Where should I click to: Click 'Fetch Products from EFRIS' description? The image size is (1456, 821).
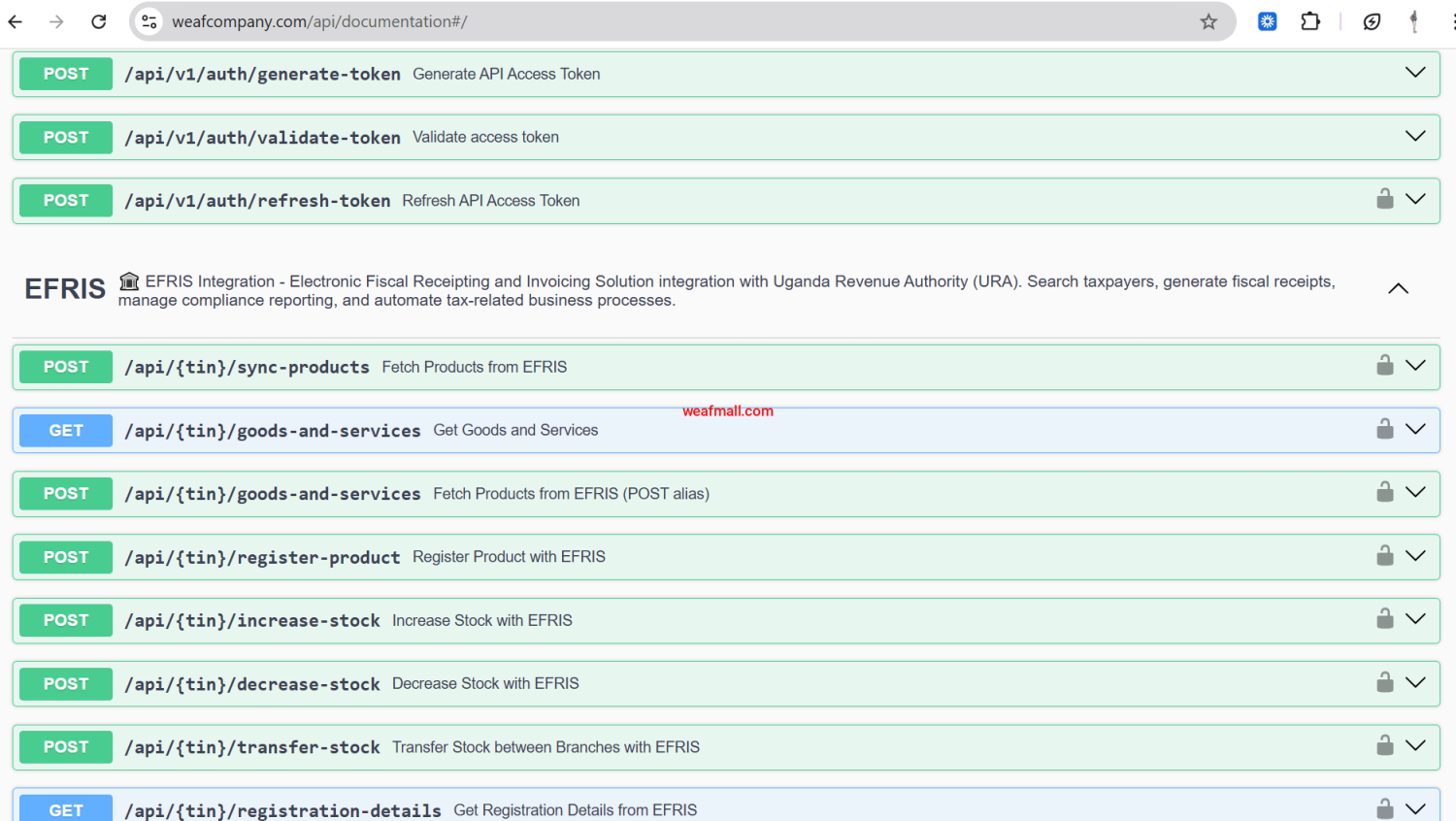(x=475, y=367)
